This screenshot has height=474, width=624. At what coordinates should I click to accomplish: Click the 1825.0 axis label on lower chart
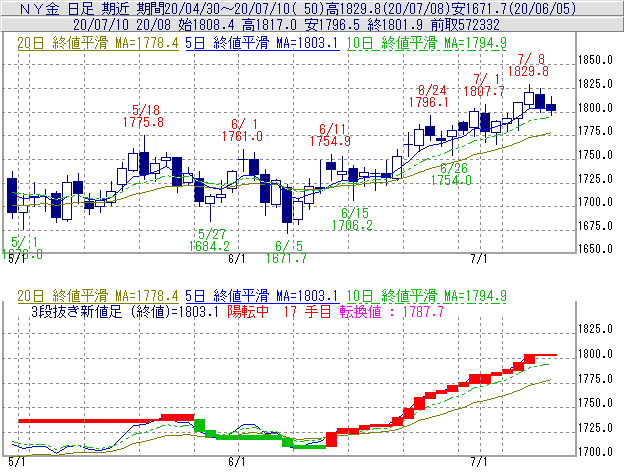click(595, 329)
